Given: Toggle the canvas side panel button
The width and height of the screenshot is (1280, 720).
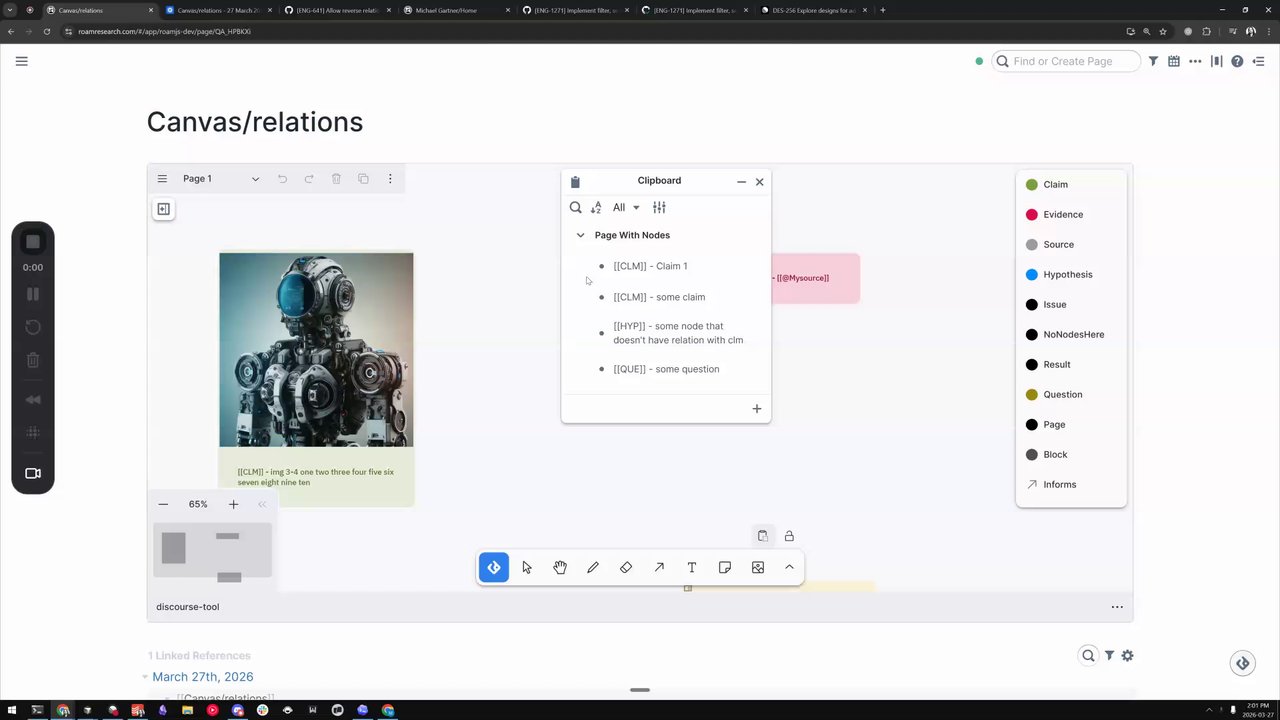Looking at the screenshot, I should click(x=163, y=209).
